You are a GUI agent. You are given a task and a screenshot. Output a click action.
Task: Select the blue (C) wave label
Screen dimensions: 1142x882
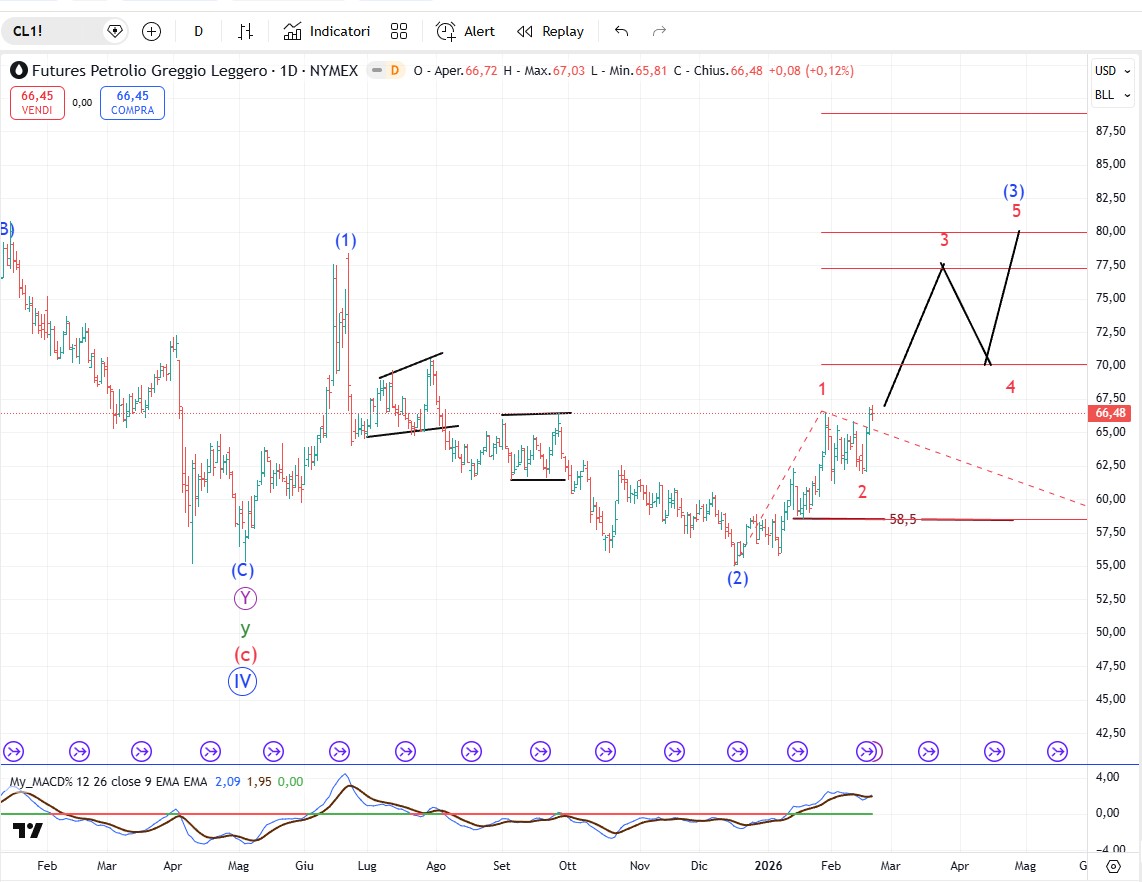pyautogui.click(x=243, y=570)
